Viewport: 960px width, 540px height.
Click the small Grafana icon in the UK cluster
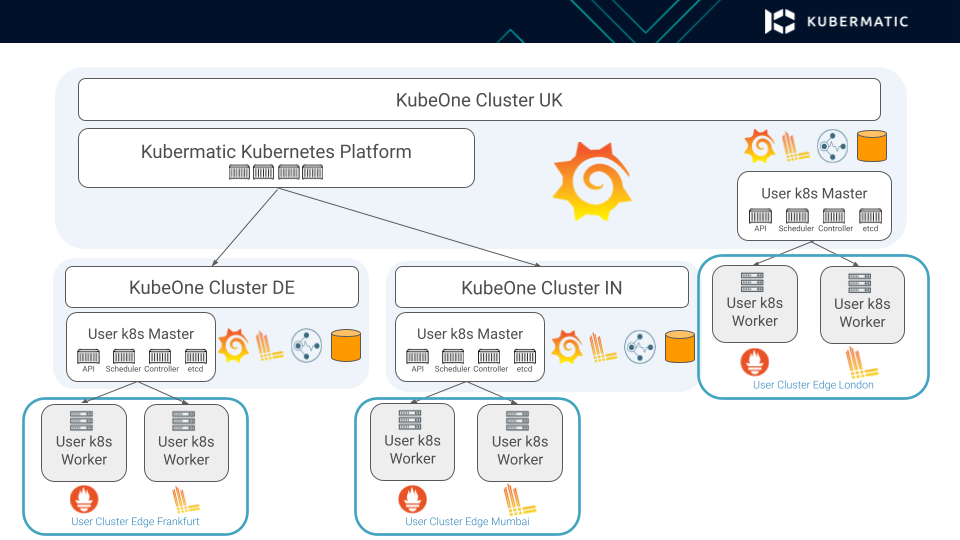click(x=759, y=147)
